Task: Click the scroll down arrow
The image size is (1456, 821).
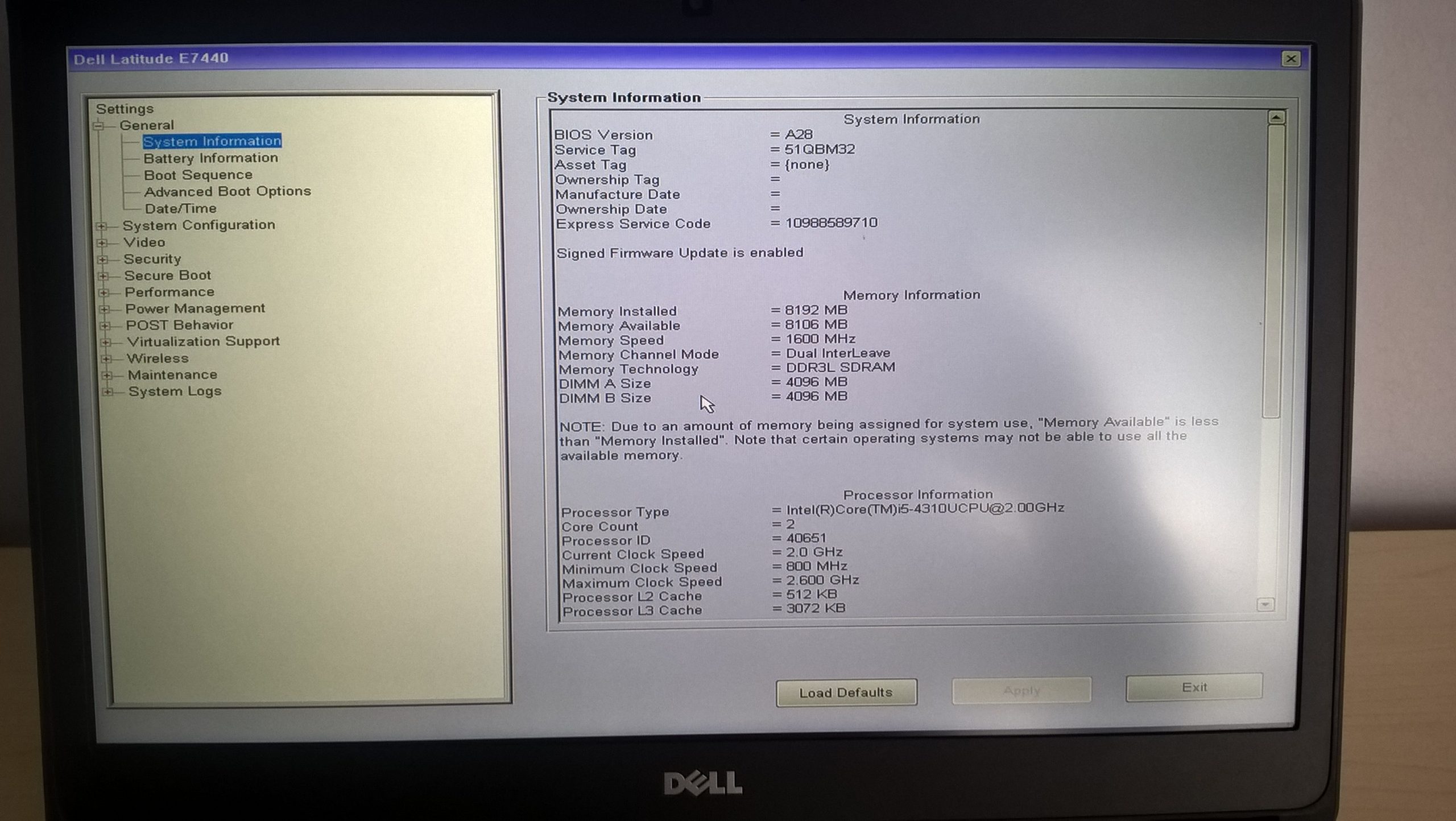Action: [1265, 604]
